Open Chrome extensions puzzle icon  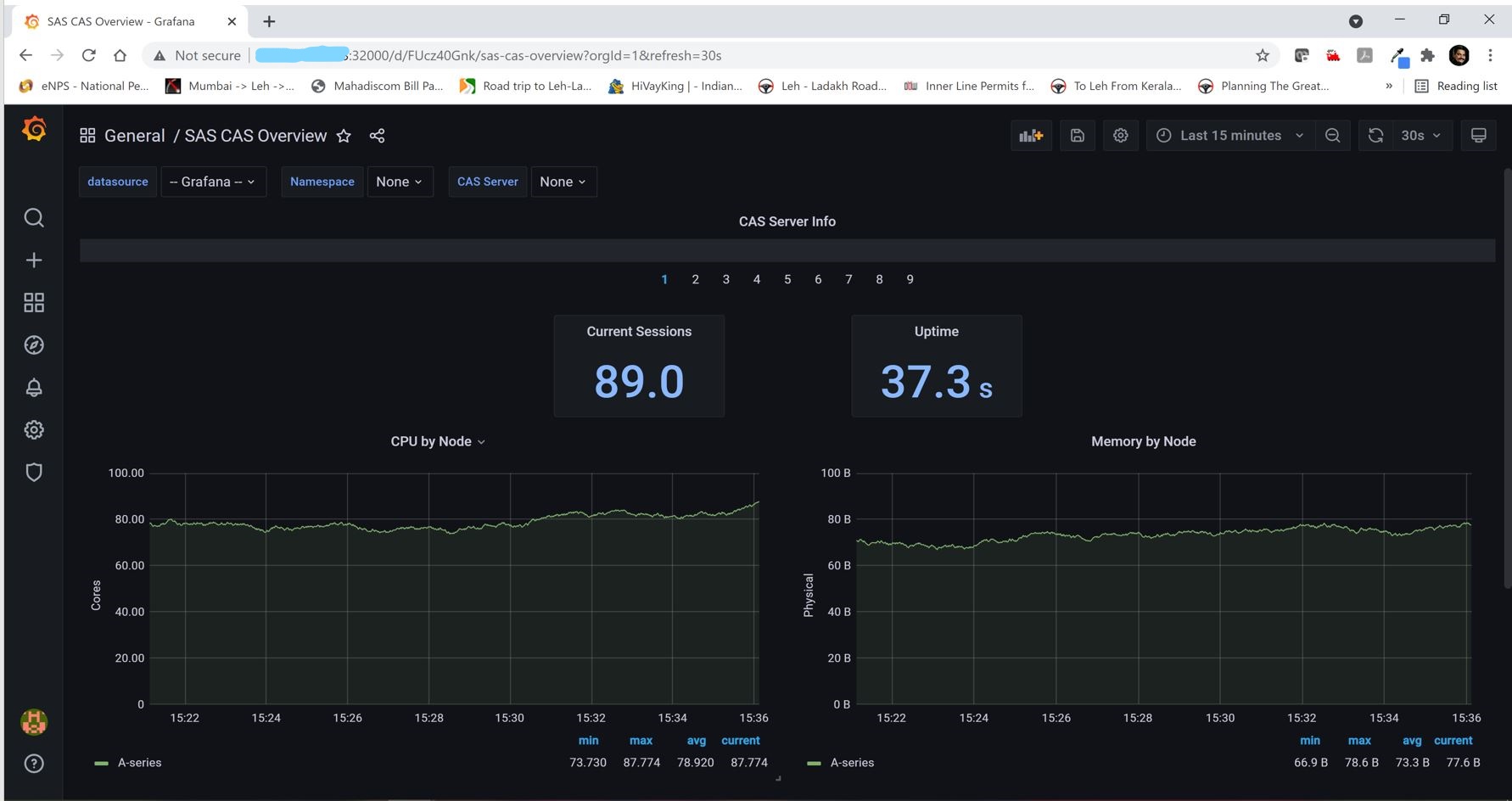1427,55
